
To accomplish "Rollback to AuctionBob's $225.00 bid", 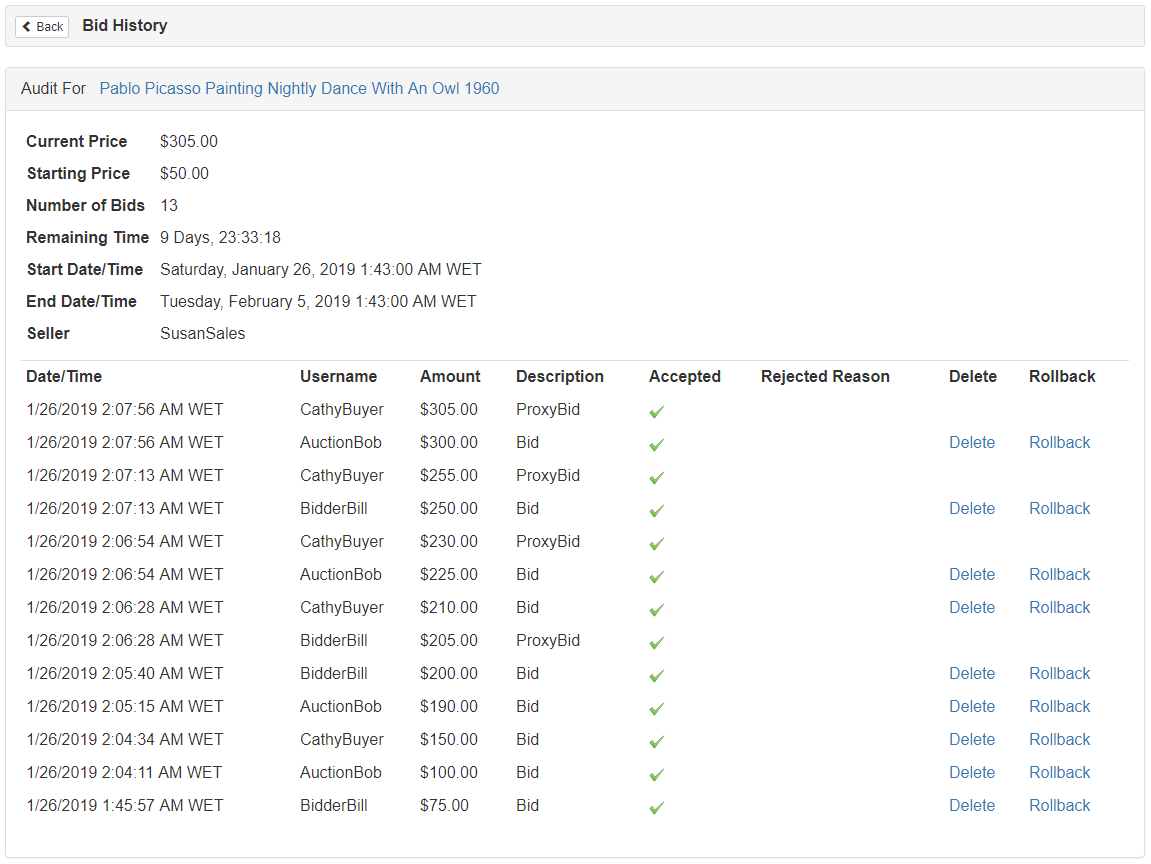I will (1059, 575).
